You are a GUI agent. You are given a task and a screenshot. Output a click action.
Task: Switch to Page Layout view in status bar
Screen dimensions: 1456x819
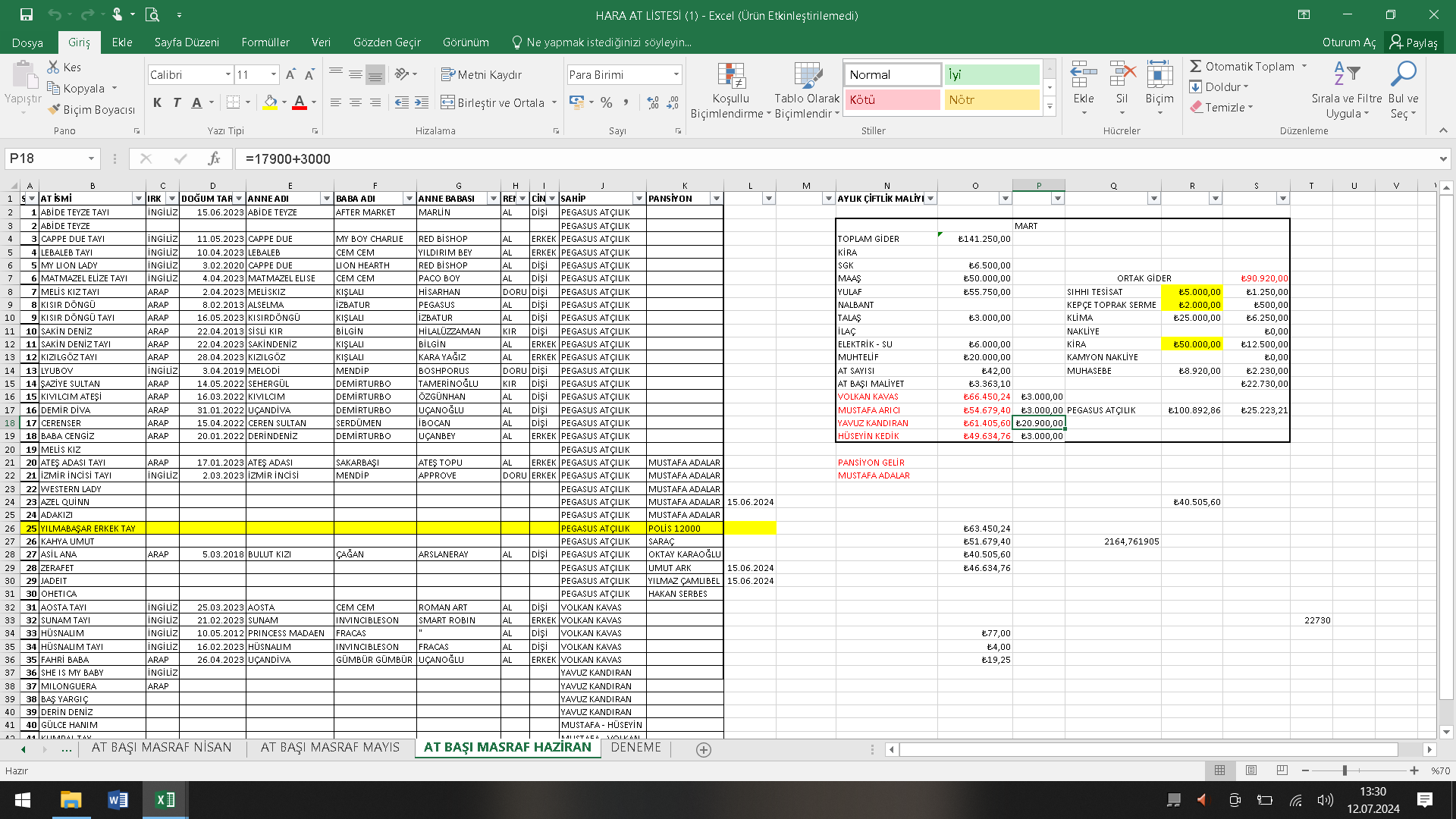pos(1251,770)
